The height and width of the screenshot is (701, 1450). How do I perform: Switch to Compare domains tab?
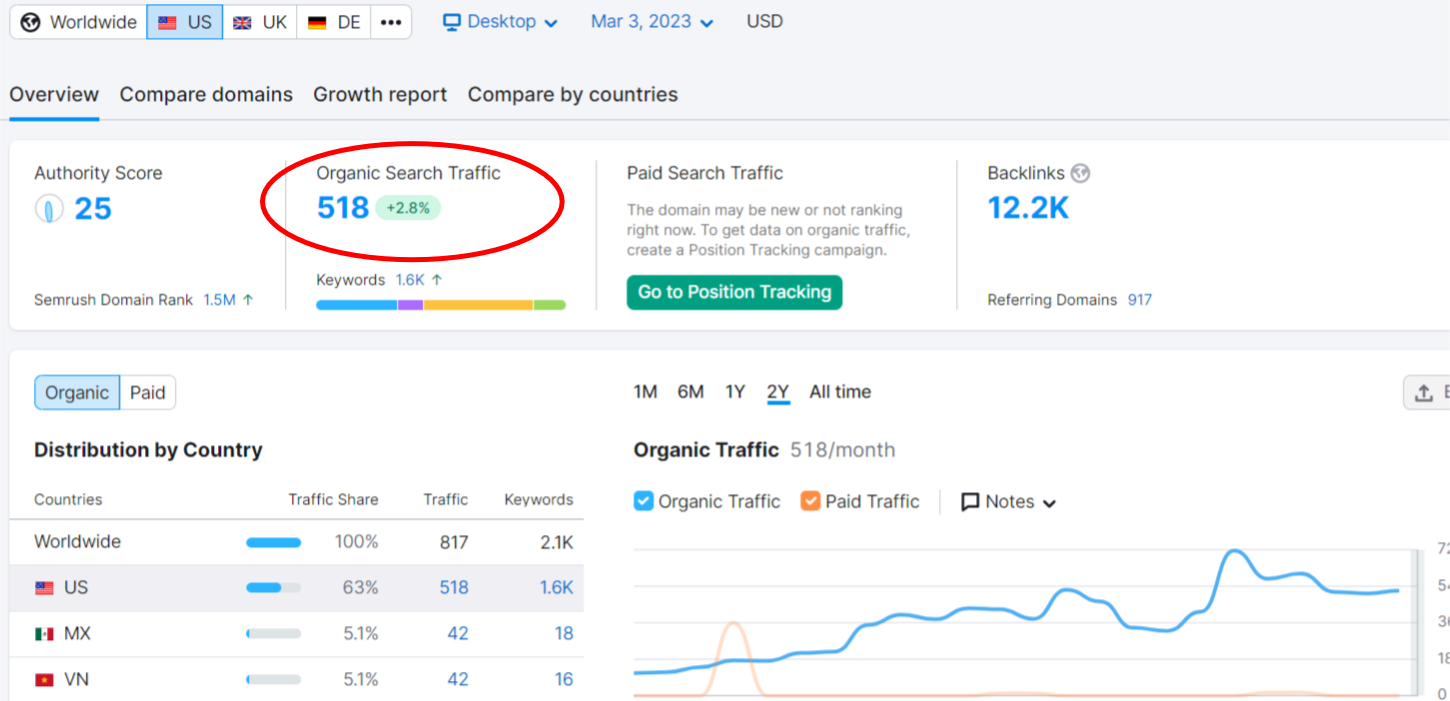click(206, 95)
